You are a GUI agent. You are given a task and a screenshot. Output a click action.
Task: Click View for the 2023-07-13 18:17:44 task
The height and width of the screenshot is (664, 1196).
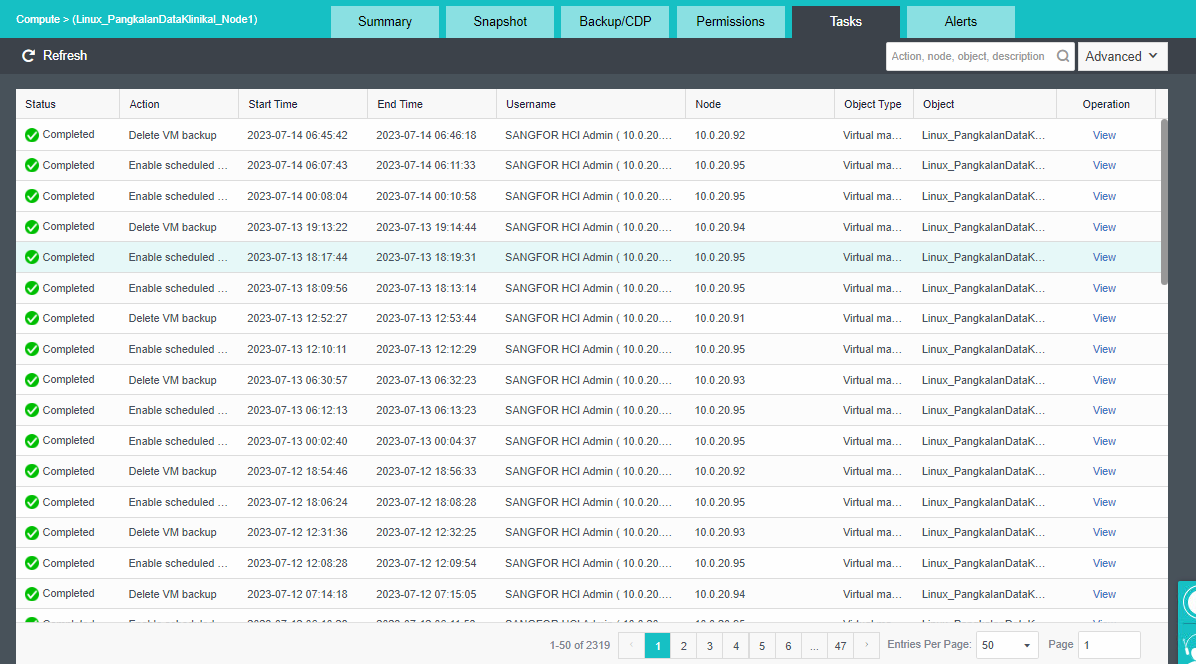[x=1104, y=257]
